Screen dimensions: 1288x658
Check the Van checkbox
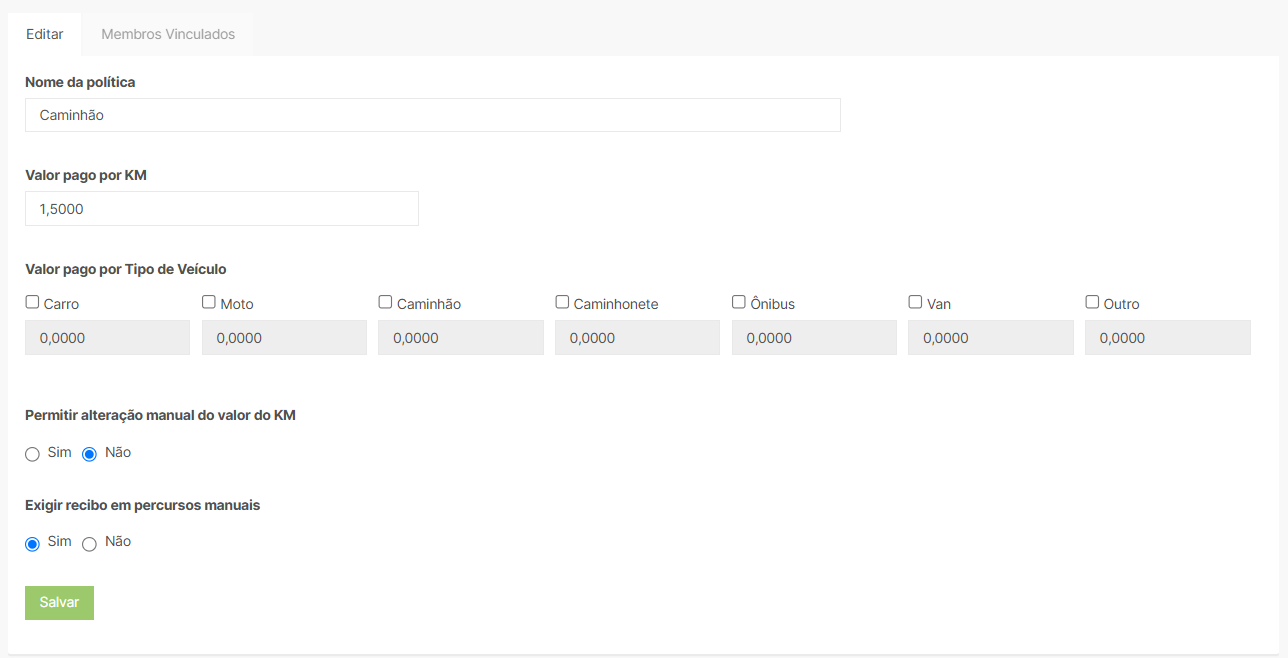click(x=915, y=302)
